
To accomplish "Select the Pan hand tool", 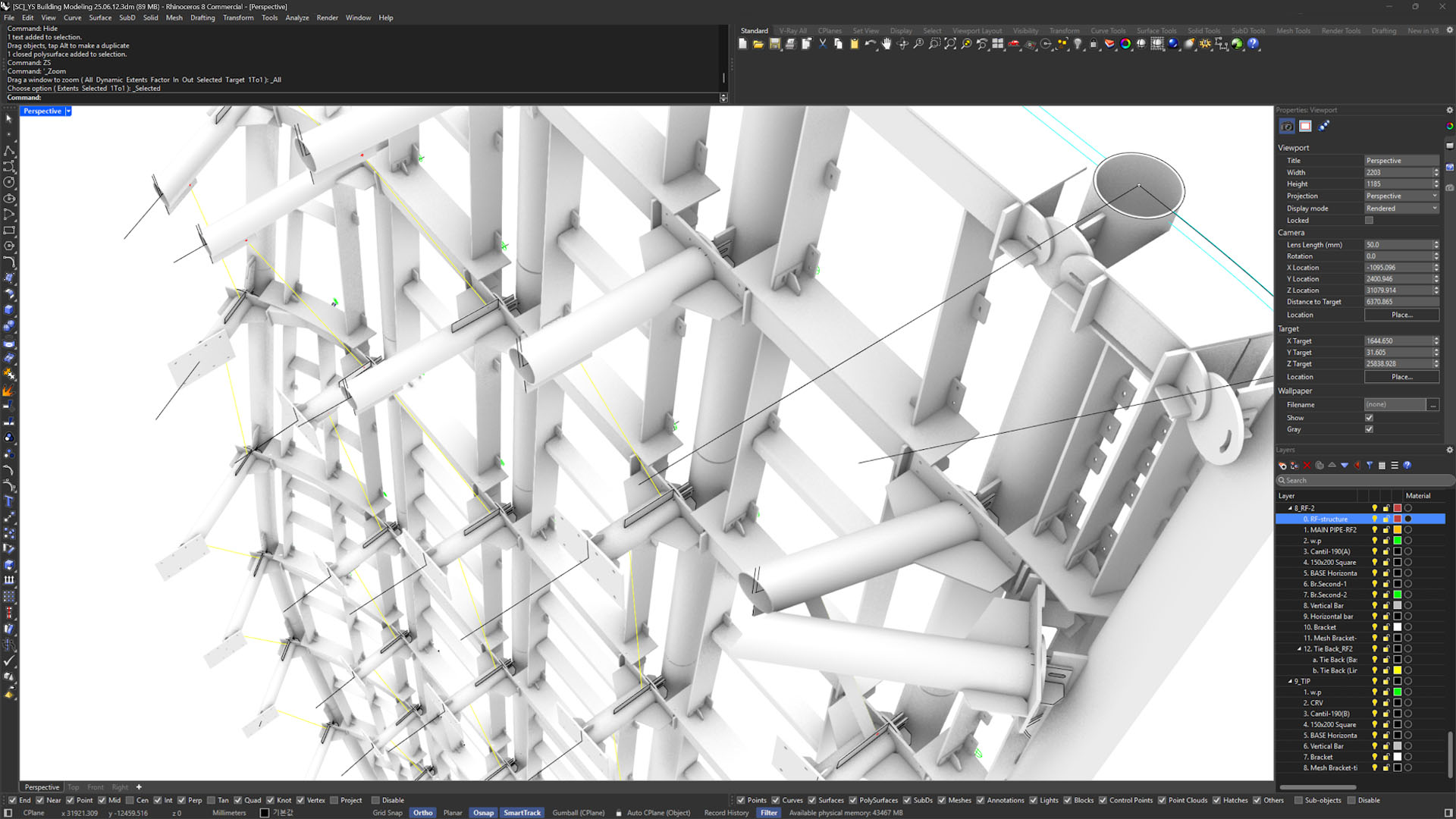I will (886, 44).
